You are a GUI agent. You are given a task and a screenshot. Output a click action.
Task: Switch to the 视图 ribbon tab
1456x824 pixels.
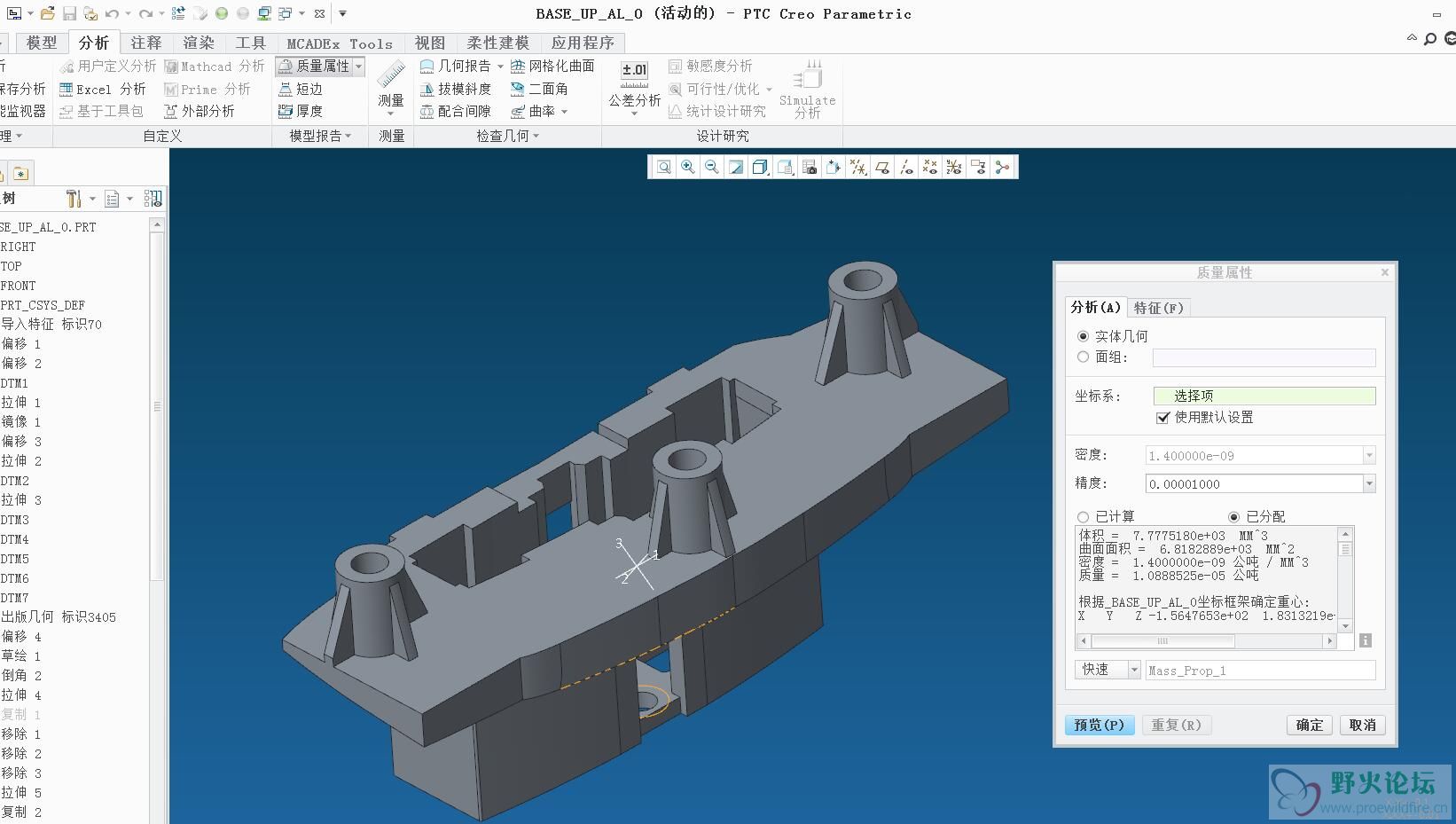click(430, 43)
